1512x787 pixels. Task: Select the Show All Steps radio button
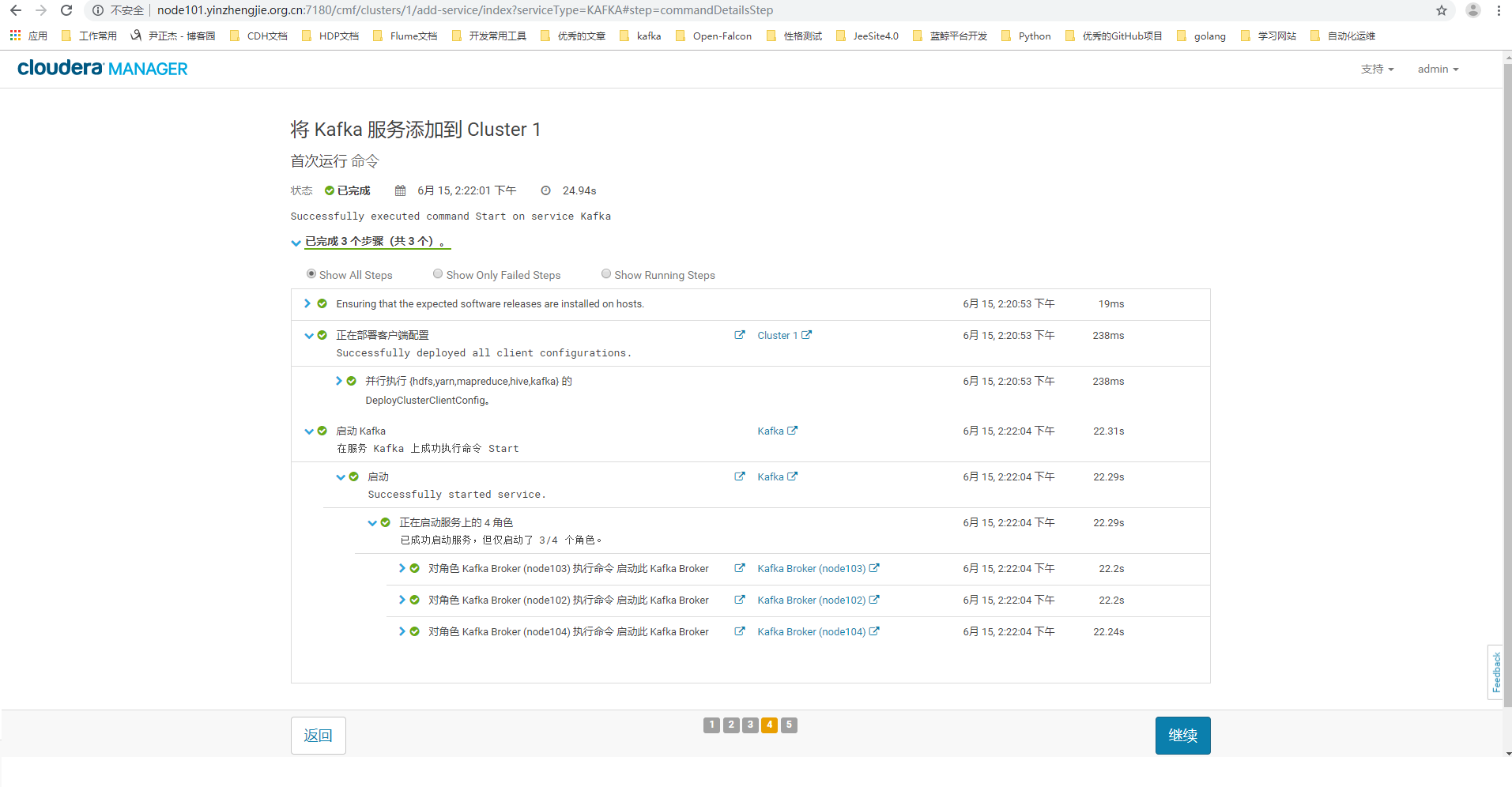coord(311,274)
